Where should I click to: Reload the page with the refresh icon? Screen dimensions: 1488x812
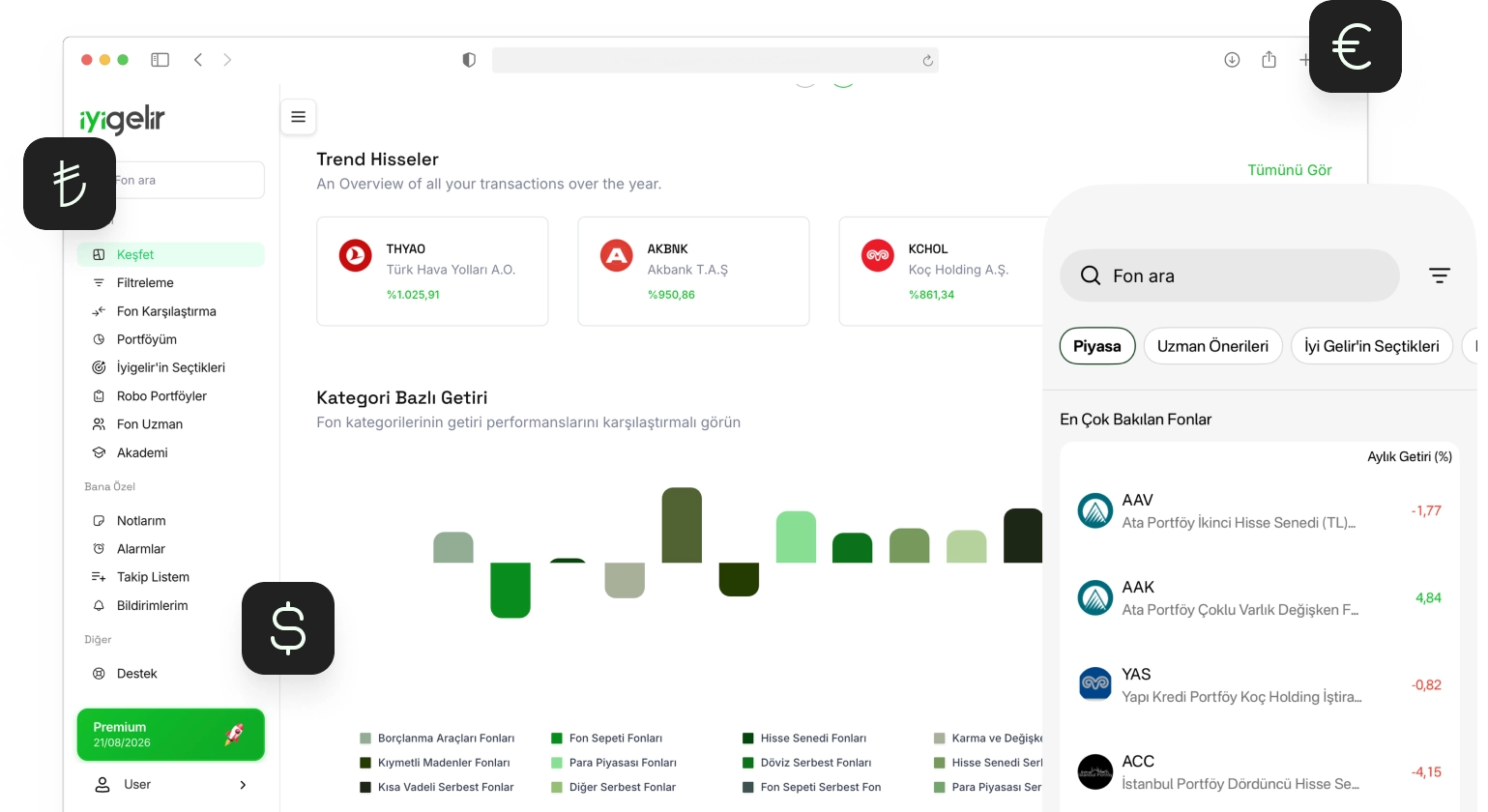point(927,61)
